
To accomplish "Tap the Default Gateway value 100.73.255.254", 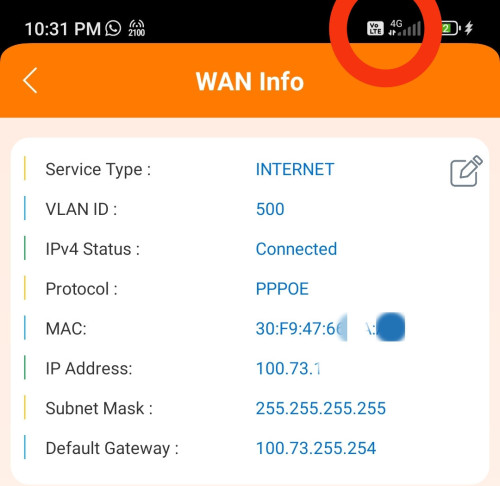I will tap(316, 448).
